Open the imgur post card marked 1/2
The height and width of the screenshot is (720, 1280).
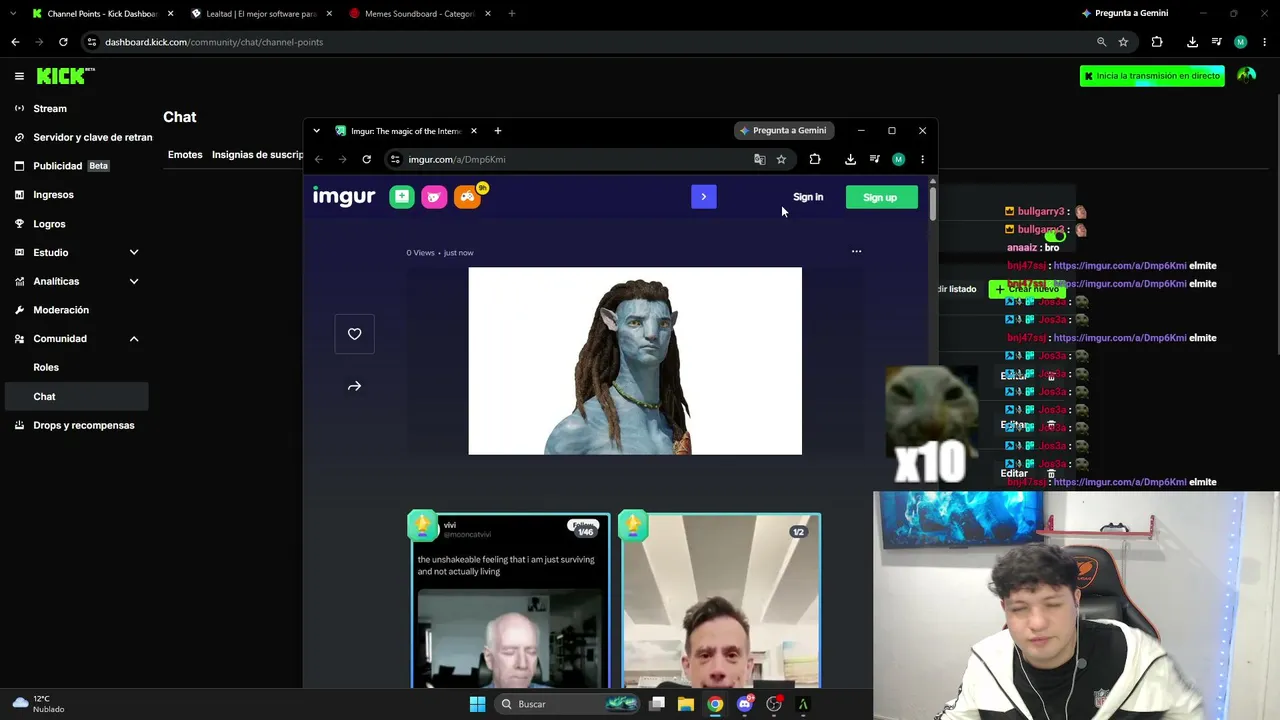tap(720, 600)
